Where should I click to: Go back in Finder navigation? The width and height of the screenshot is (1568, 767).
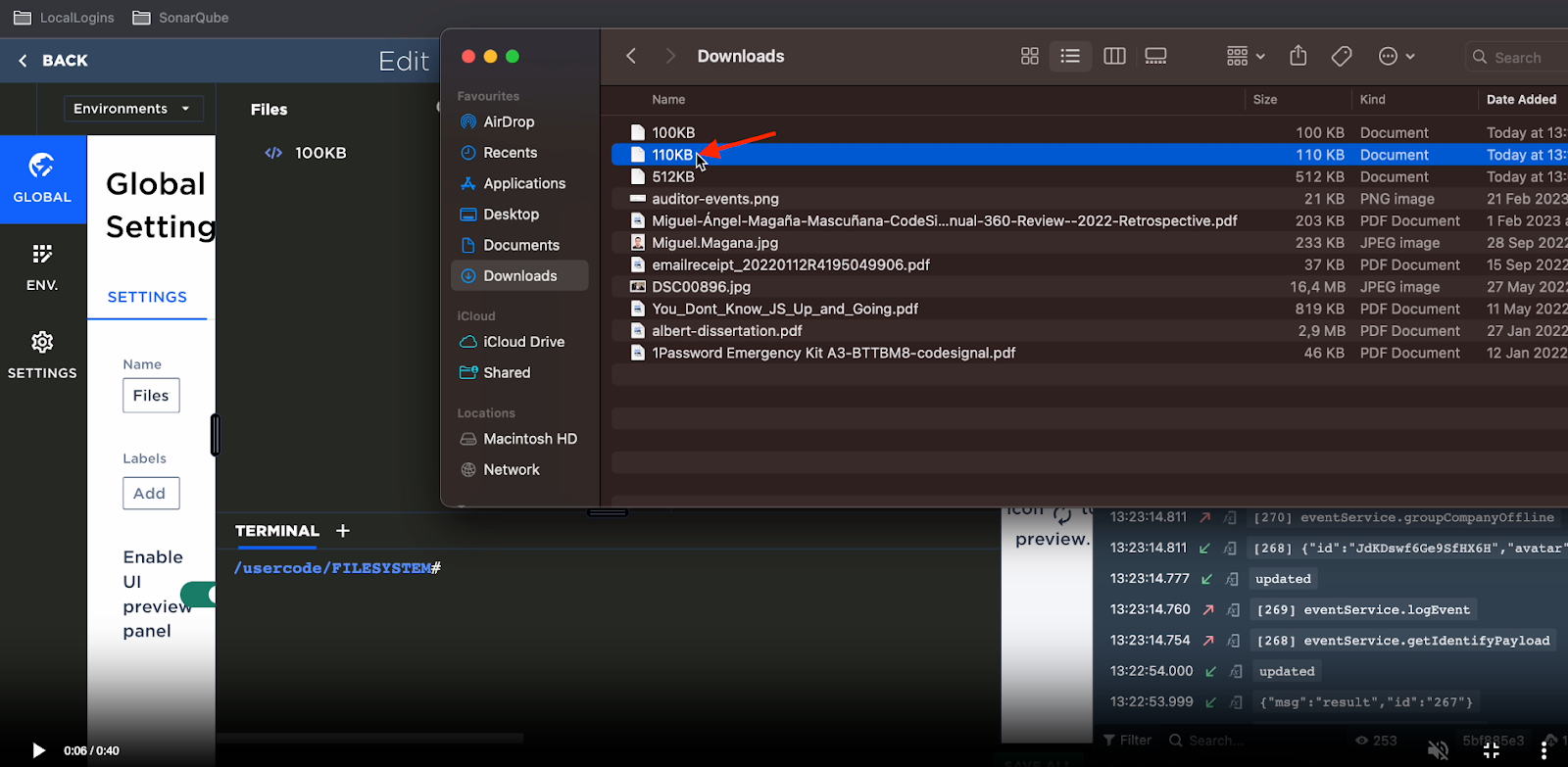coord(631,56)
